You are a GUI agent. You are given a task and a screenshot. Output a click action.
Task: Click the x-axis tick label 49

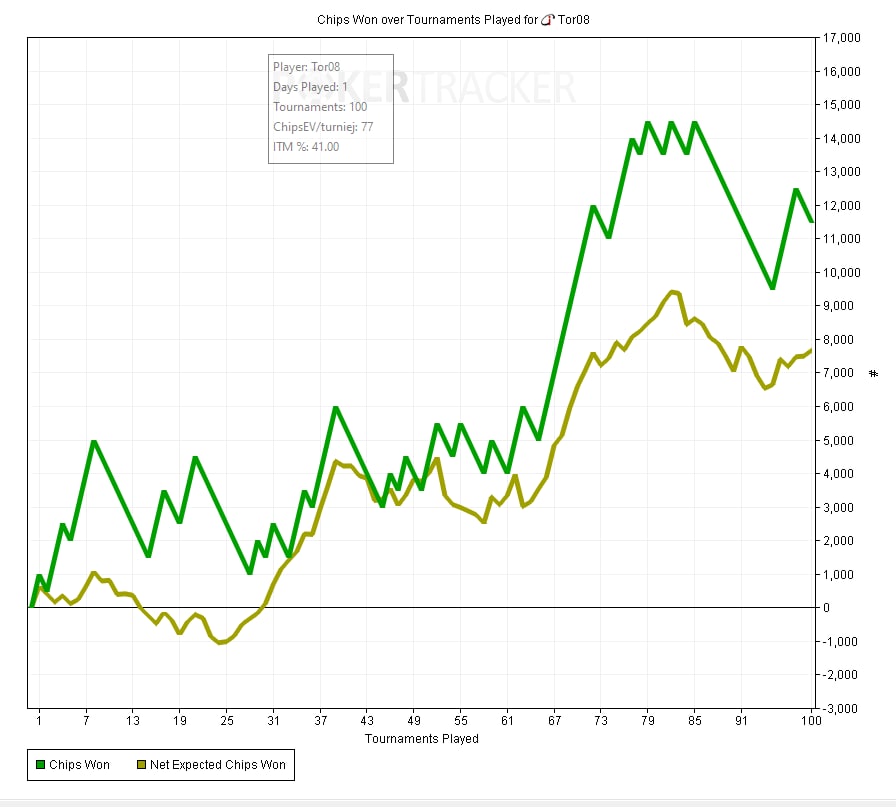(x=414, y=720)
